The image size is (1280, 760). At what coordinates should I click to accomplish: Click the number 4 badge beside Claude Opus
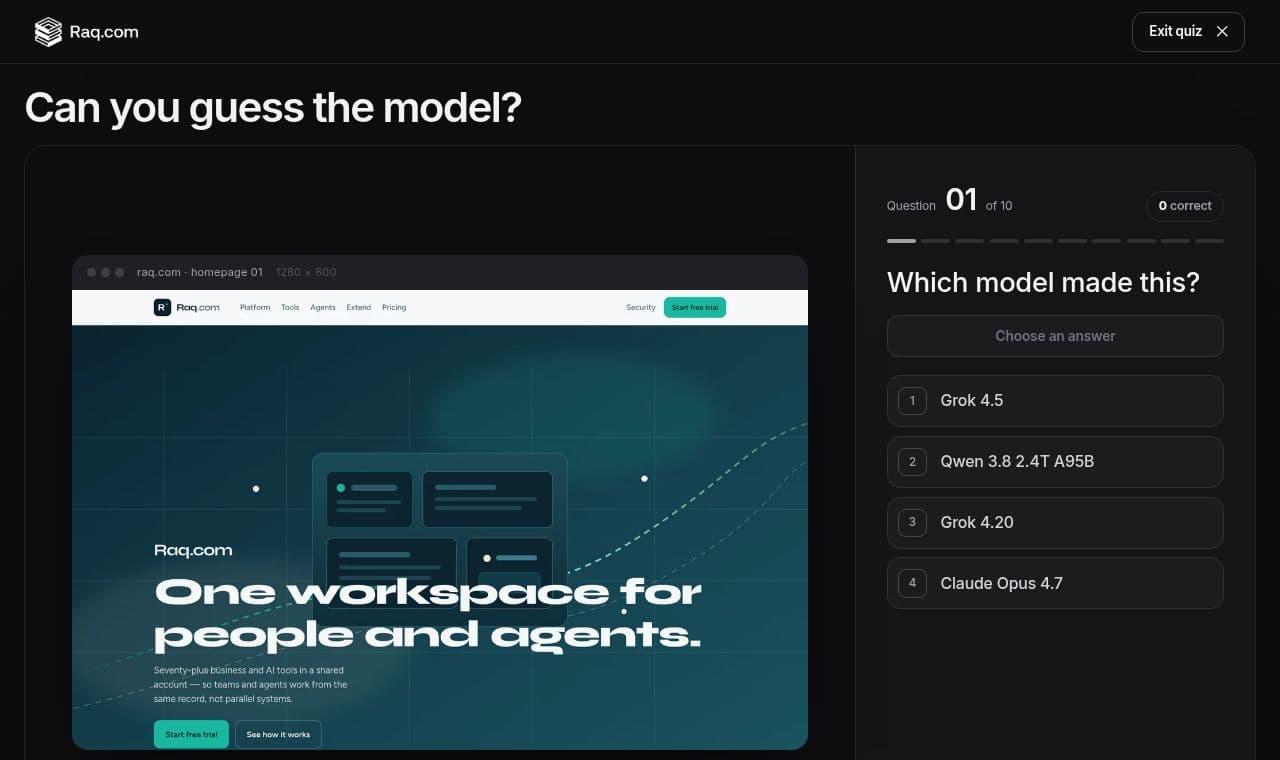[912, 583]
